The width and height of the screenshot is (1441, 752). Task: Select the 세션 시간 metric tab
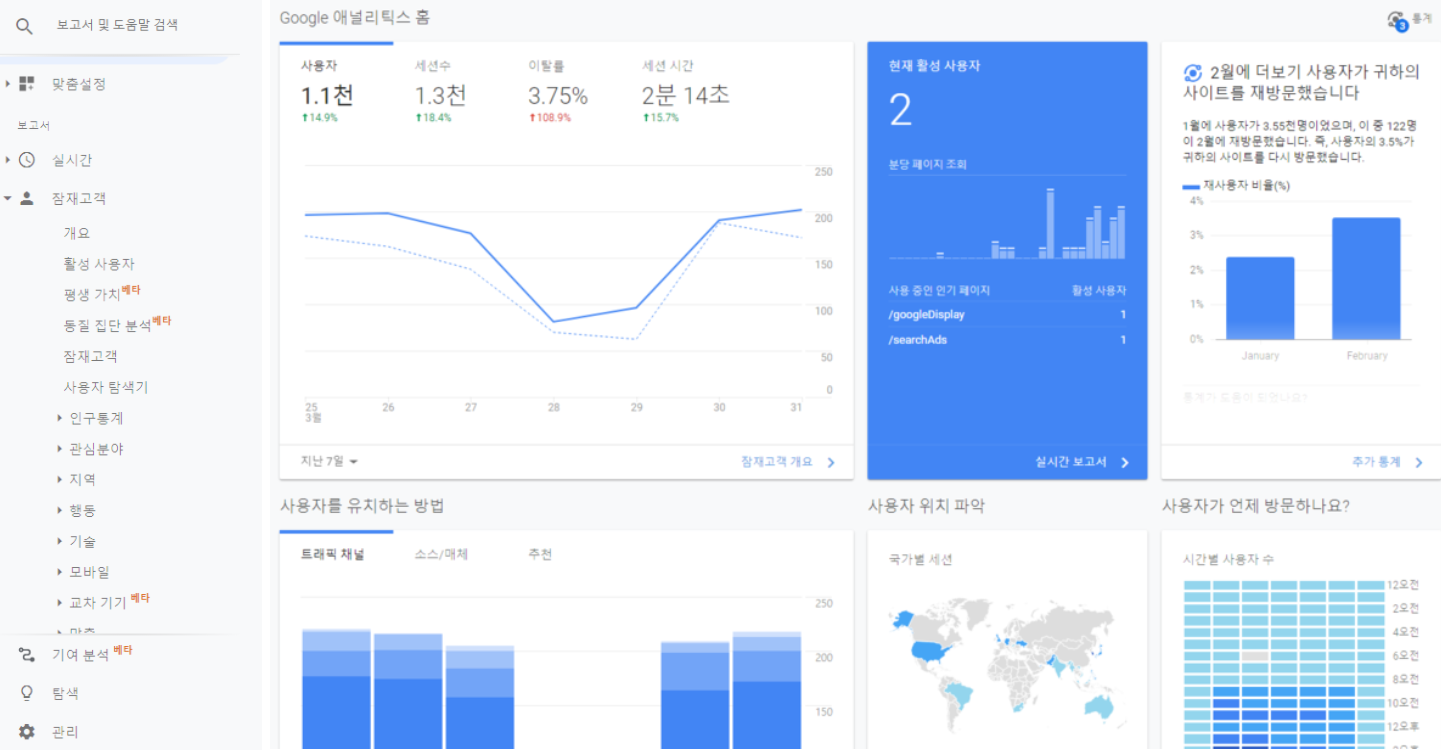coord(685,91)
